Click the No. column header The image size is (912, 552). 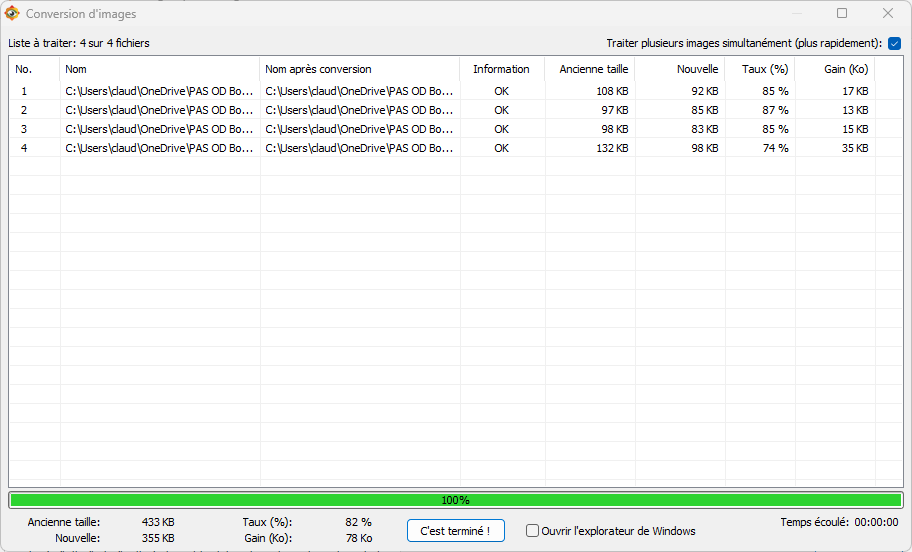click(x=24, y=69)
